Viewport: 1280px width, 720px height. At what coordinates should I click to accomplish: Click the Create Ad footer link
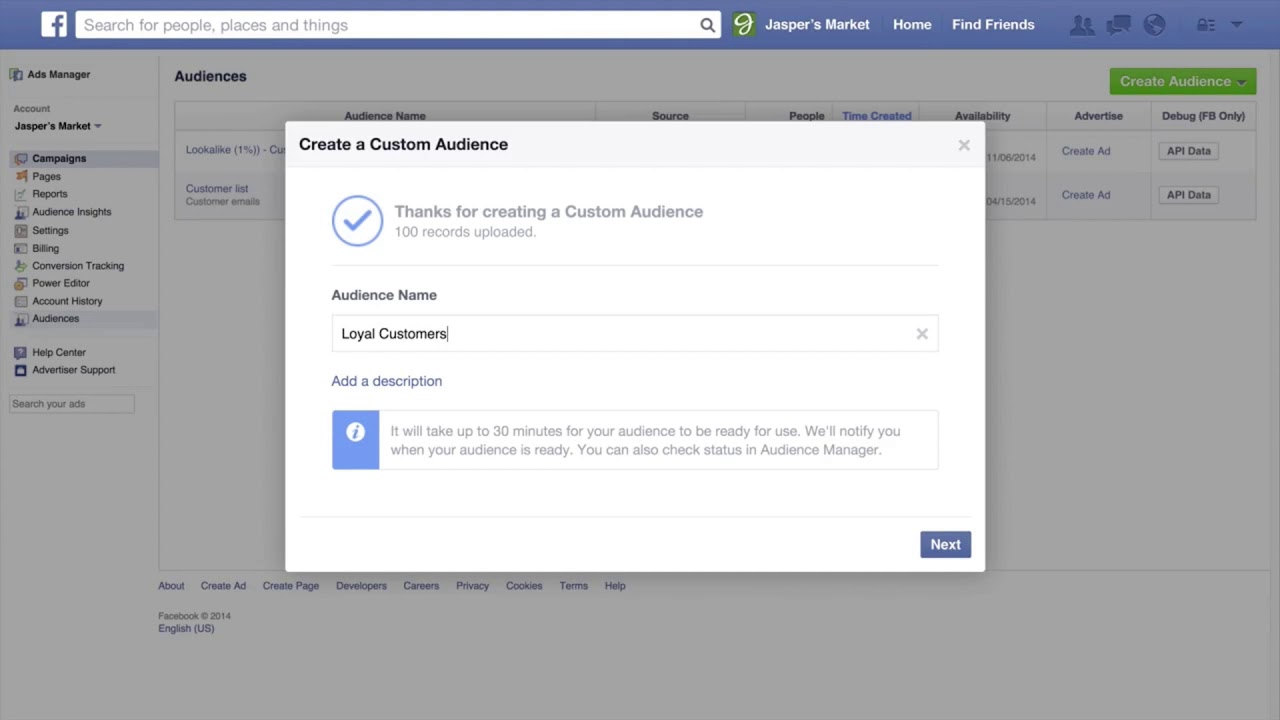pyautogui.click(x=223, y=586)
